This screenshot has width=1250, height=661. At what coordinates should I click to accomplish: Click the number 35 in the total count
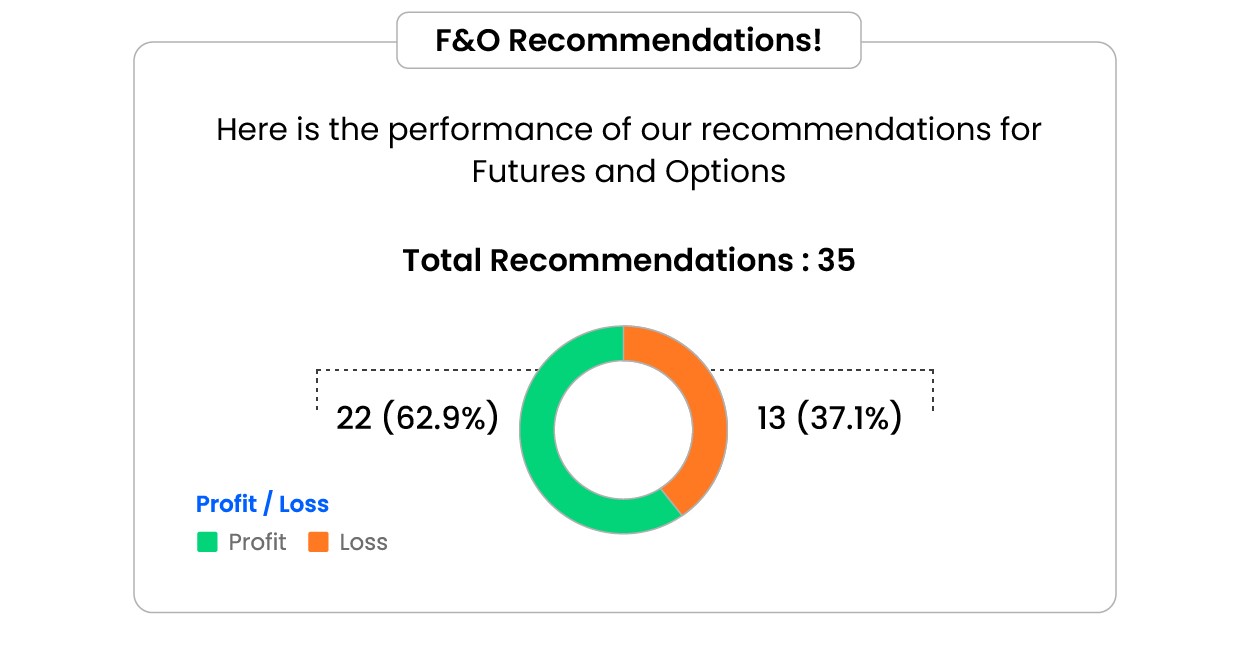click(836, 261)
